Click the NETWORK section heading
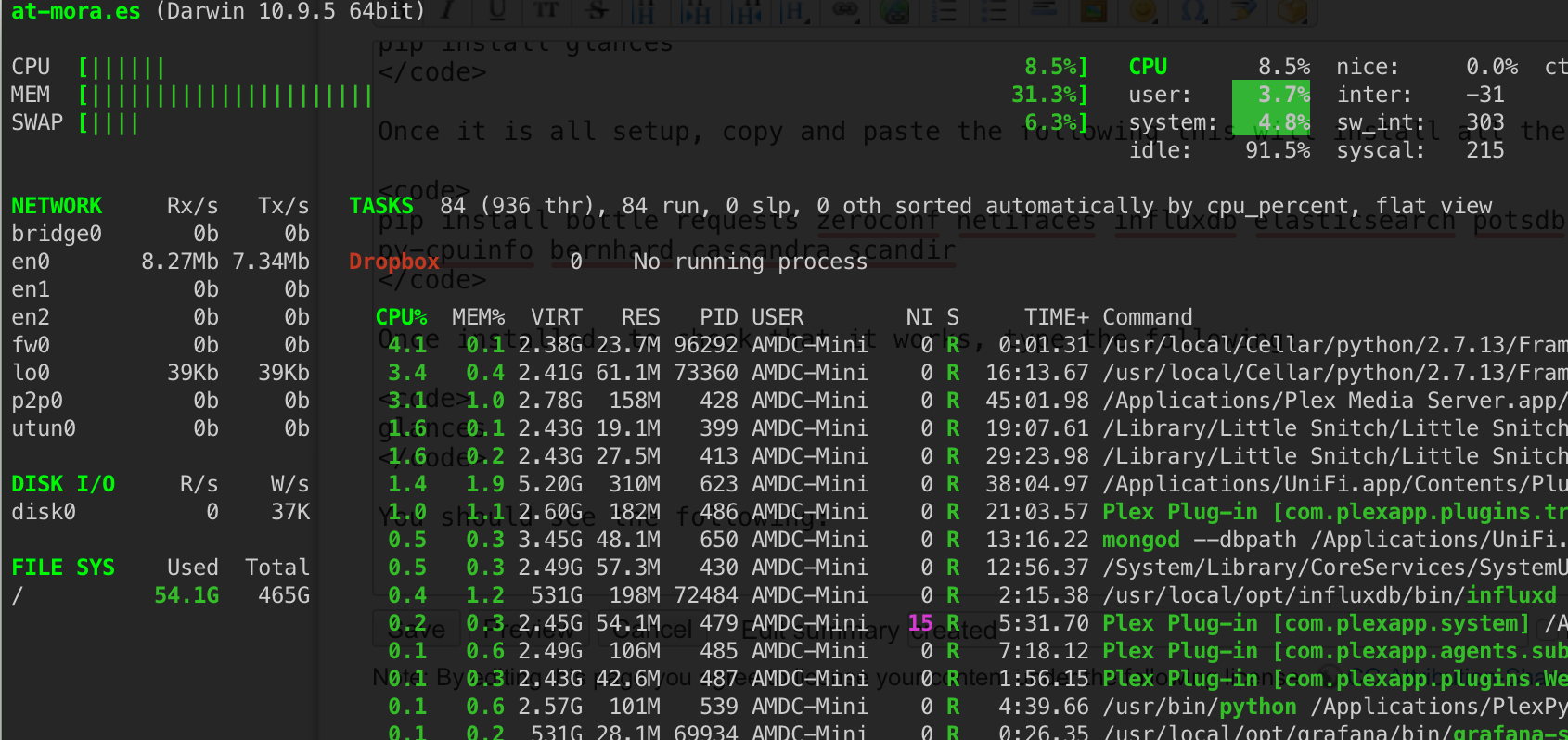The width and height of the screenshot is (1568, 740). pos(57,206)
